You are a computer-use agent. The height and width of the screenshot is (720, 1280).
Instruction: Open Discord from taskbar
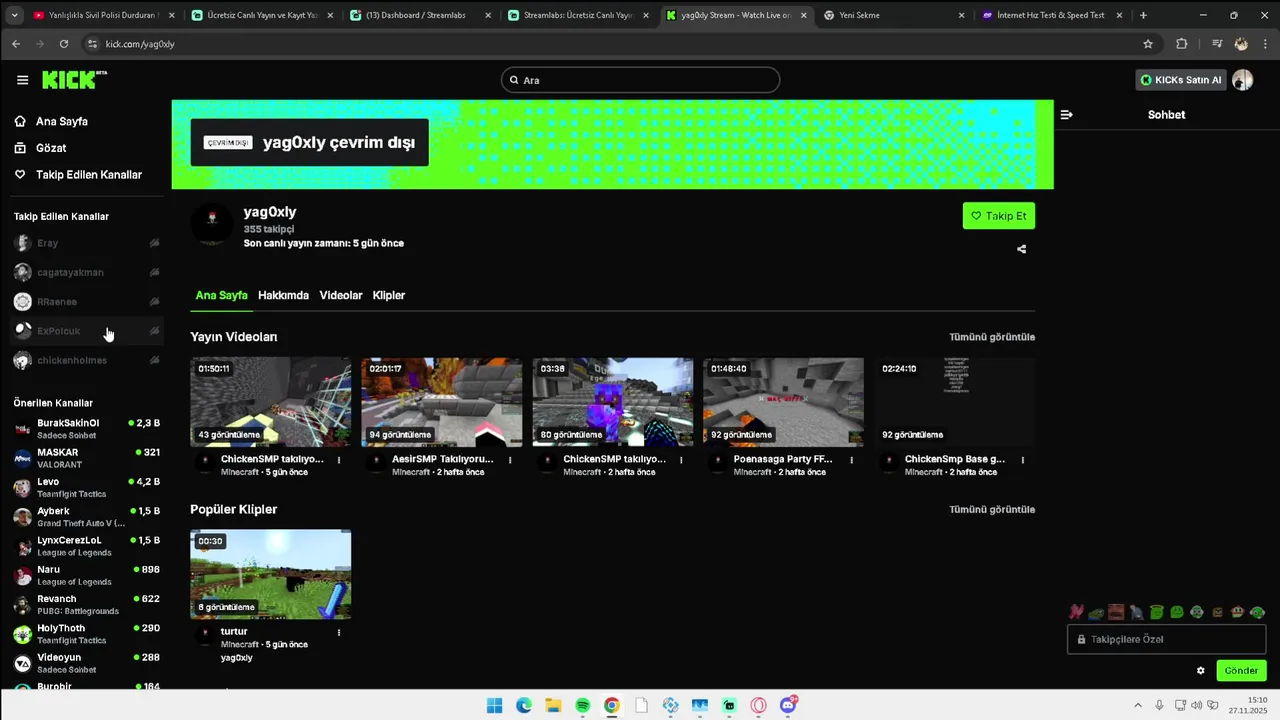788,706
